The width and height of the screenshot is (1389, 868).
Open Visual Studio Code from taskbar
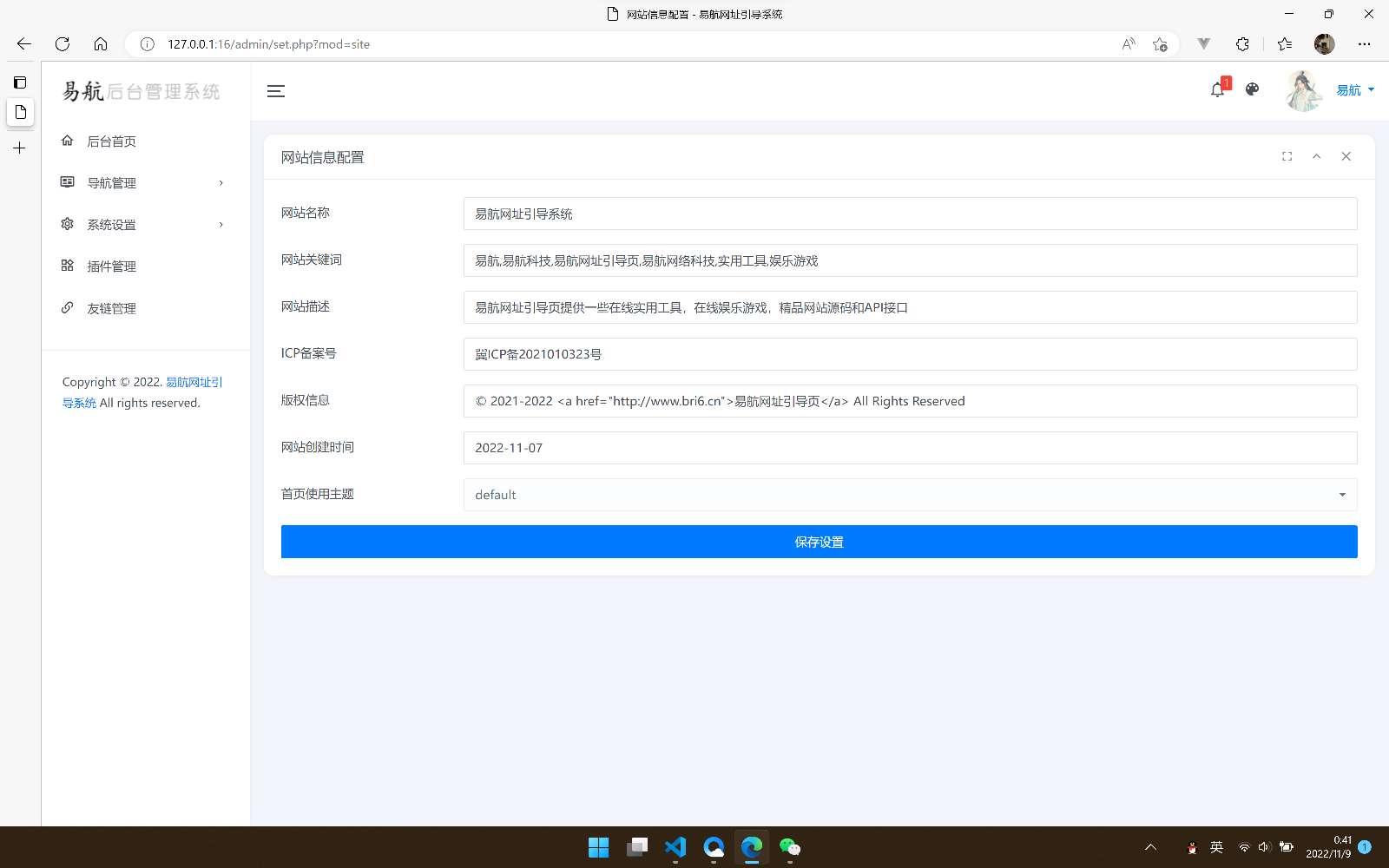coord(675,847)
